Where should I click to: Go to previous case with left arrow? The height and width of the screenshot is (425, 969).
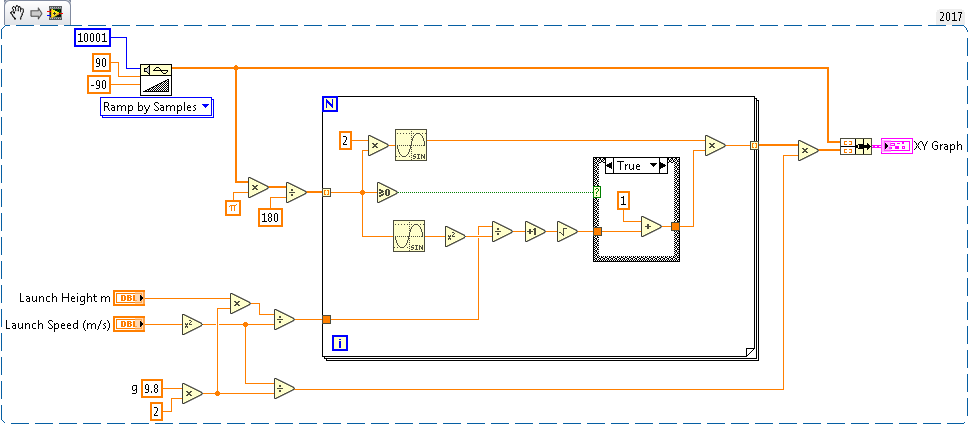coord(609,166)
